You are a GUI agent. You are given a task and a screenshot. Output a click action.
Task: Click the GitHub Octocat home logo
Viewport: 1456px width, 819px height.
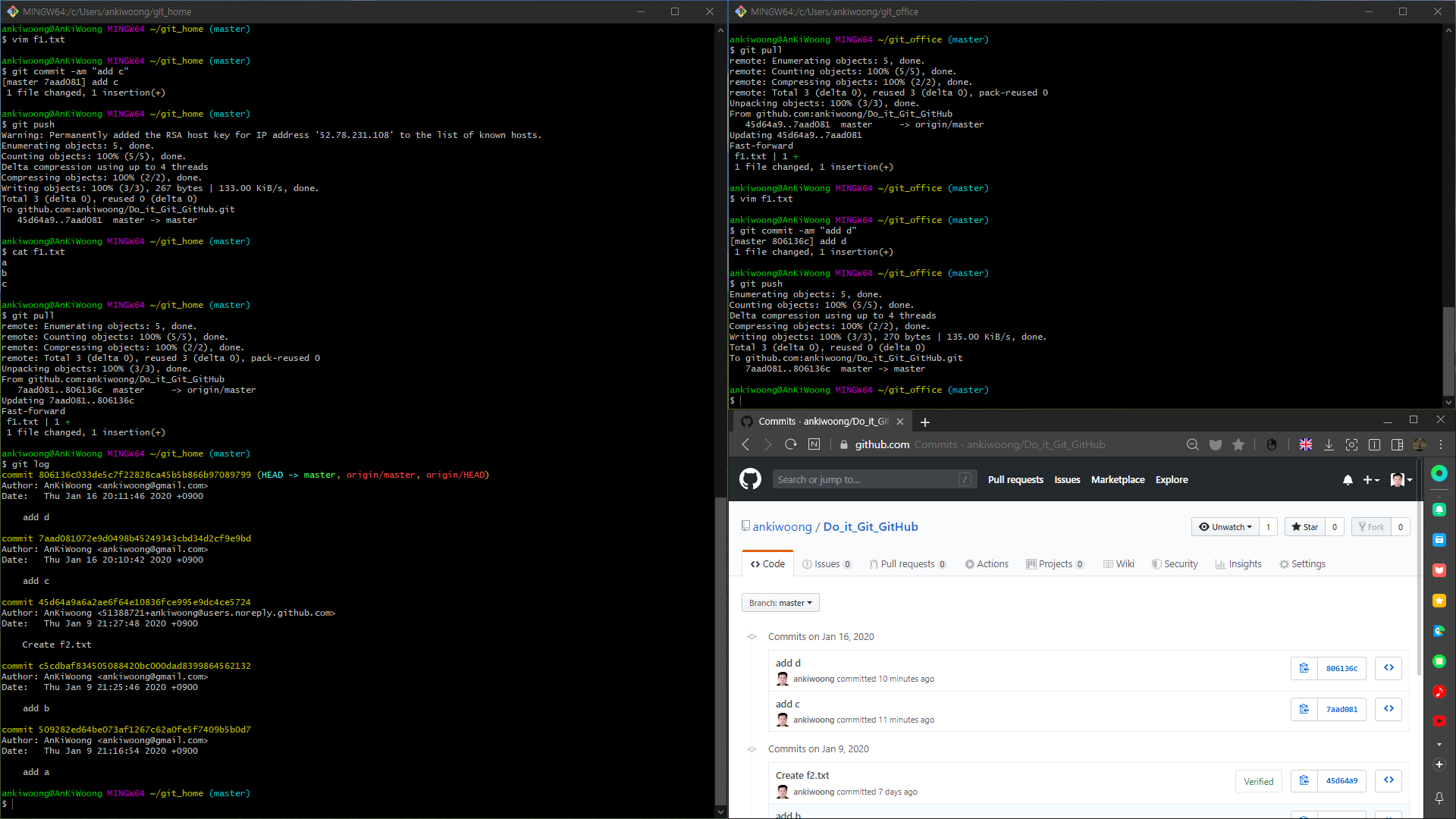pyautogui.click(x=750, y=479)
